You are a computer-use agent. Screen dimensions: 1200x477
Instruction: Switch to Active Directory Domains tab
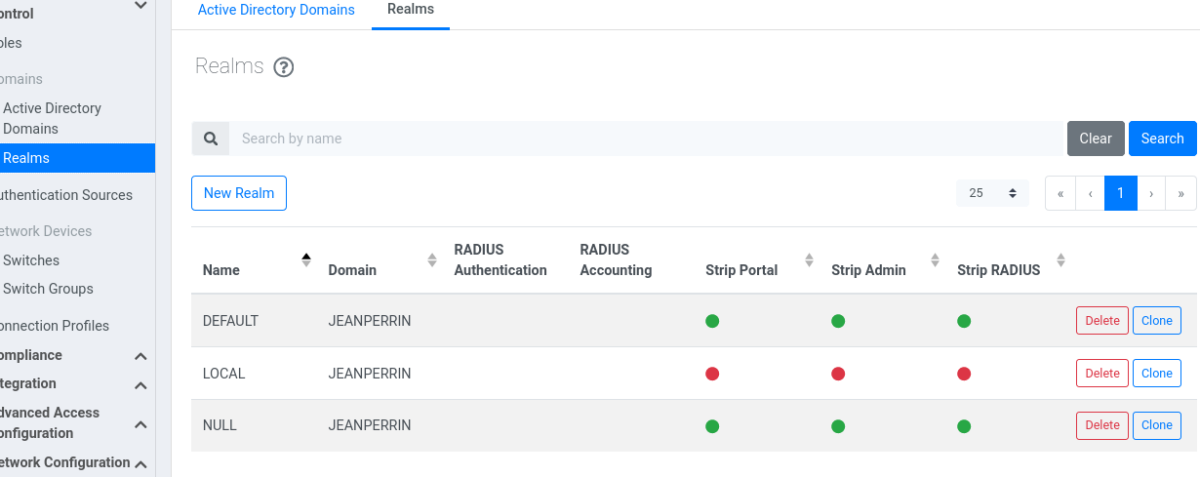[x=276, y=10]
